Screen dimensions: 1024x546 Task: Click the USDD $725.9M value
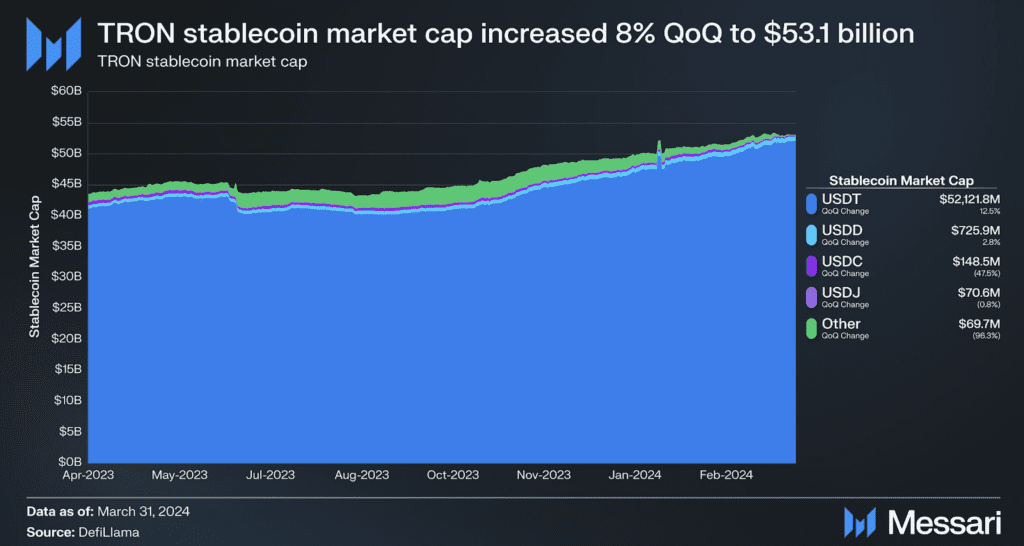(x=975, y=231)
